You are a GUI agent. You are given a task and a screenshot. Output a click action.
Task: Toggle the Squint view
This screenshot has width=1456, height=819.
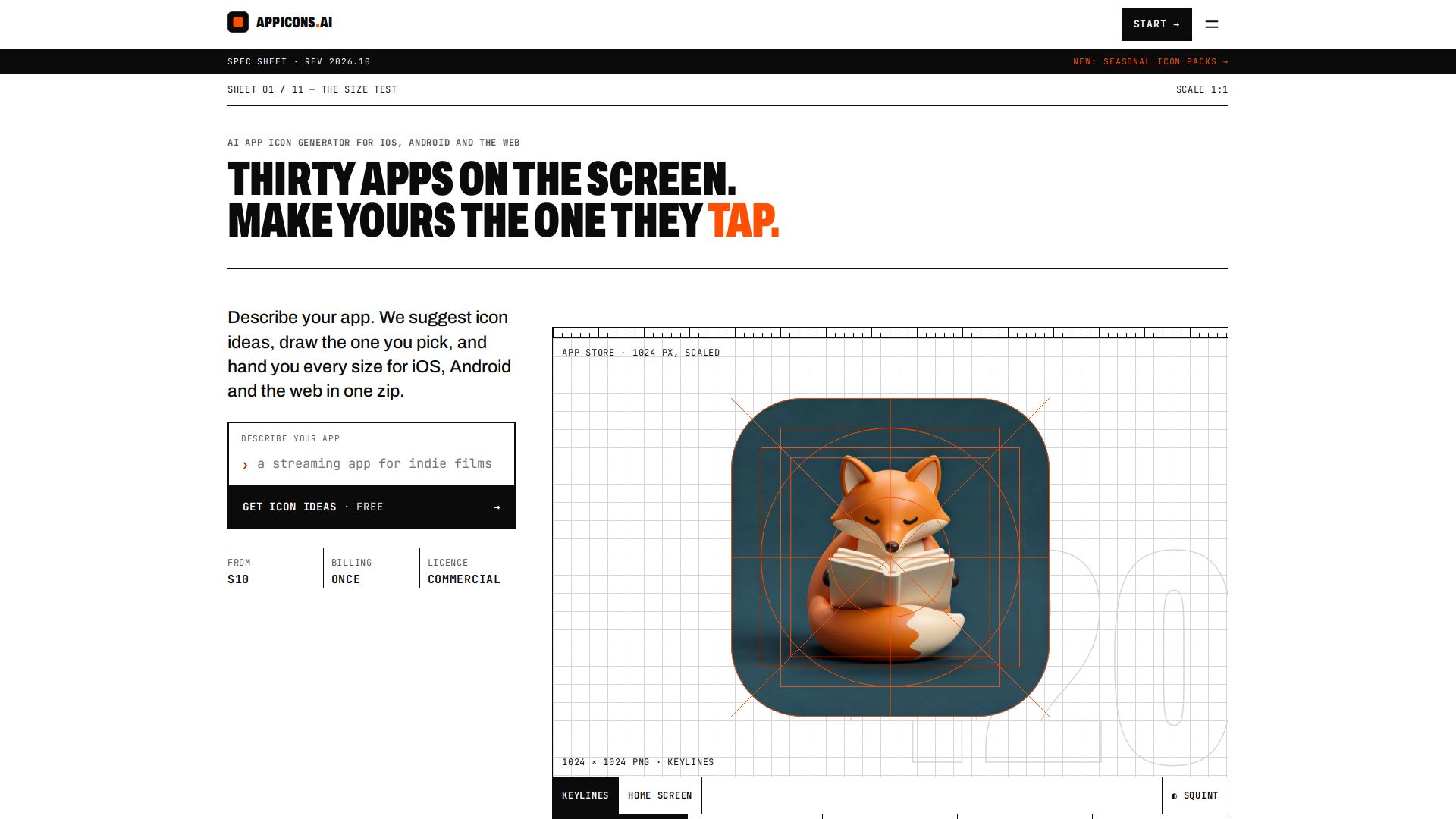point(1195,795)
